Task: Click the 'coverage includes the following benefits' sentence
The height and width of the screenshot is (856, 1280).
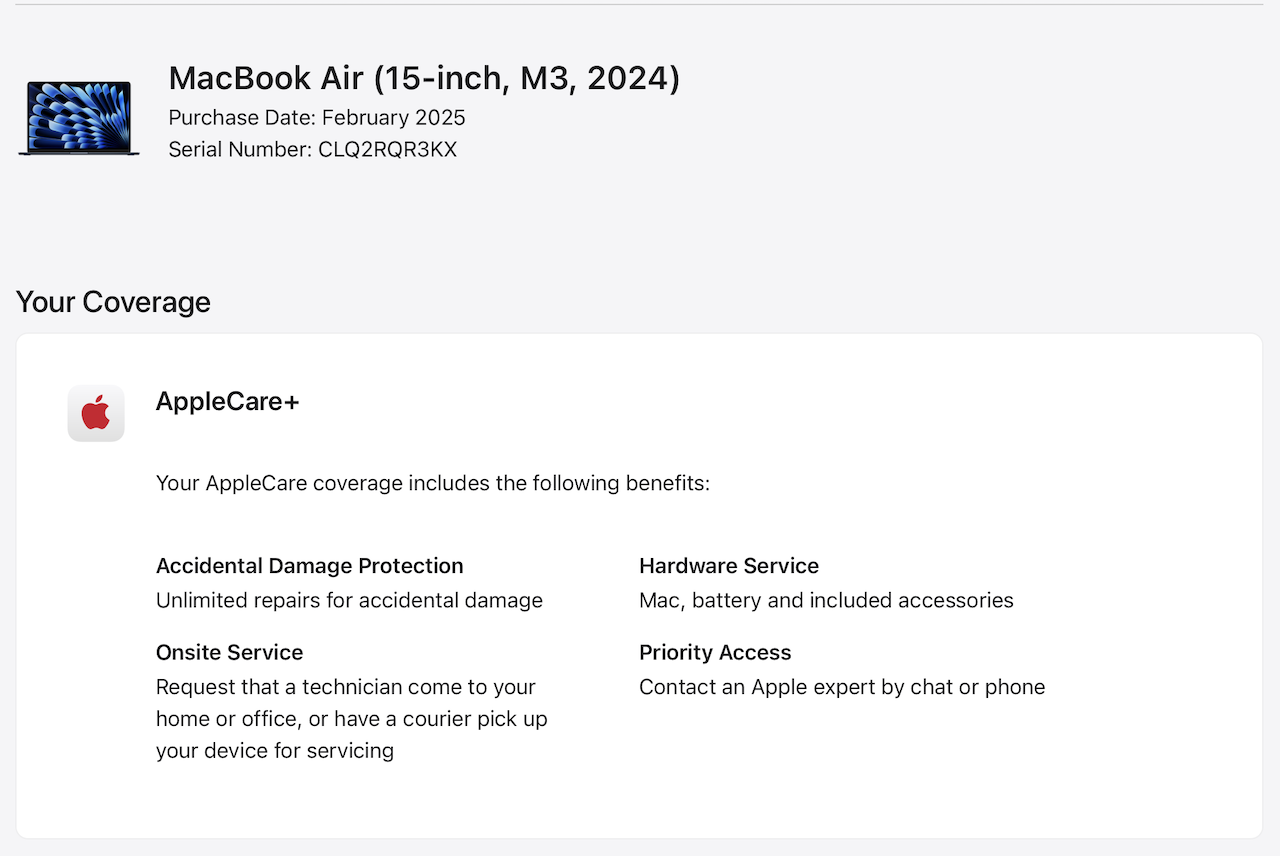Action: point(433,484)
